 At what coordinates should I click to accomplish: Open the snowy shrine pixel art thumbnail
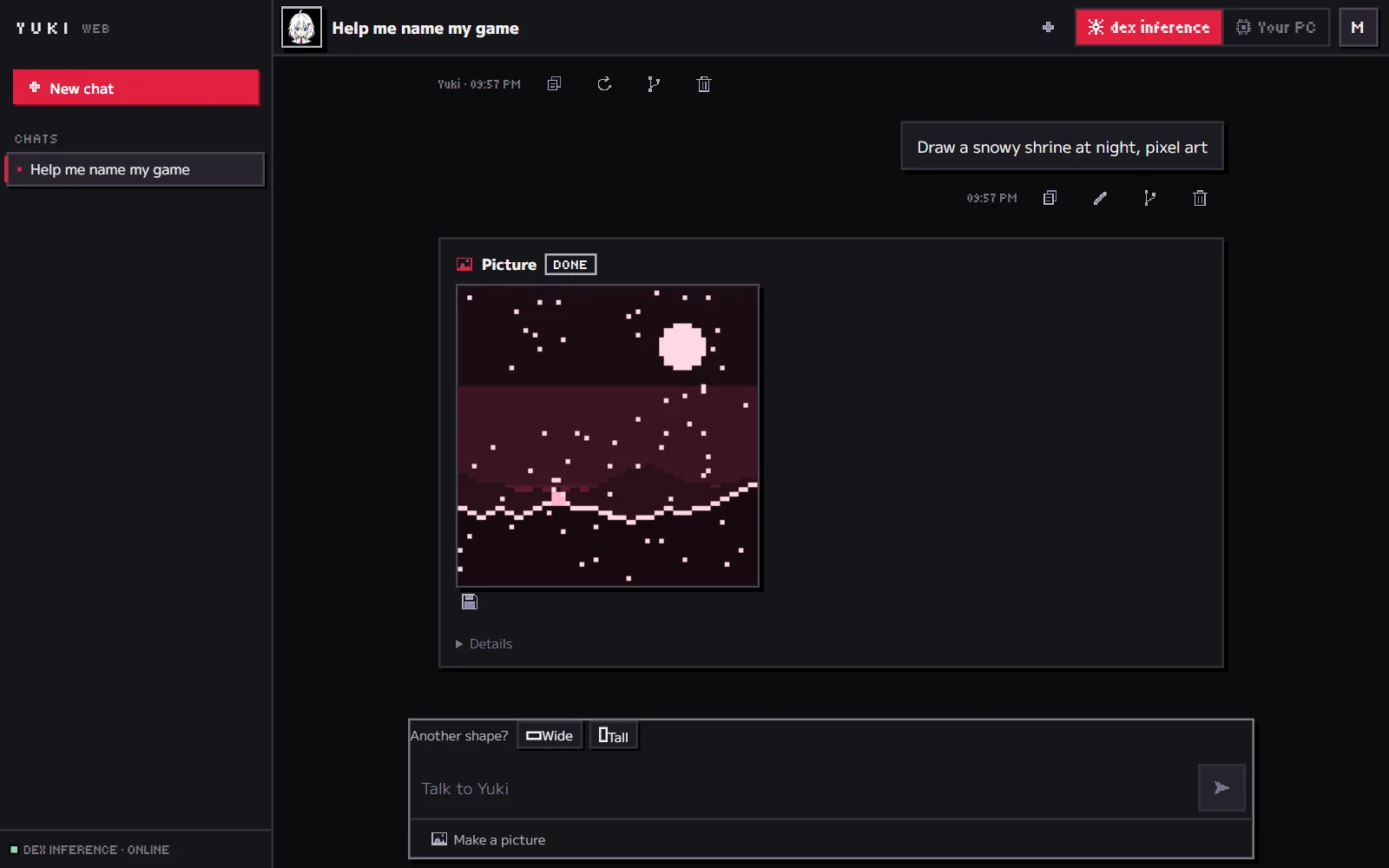(x=608, y=436)
